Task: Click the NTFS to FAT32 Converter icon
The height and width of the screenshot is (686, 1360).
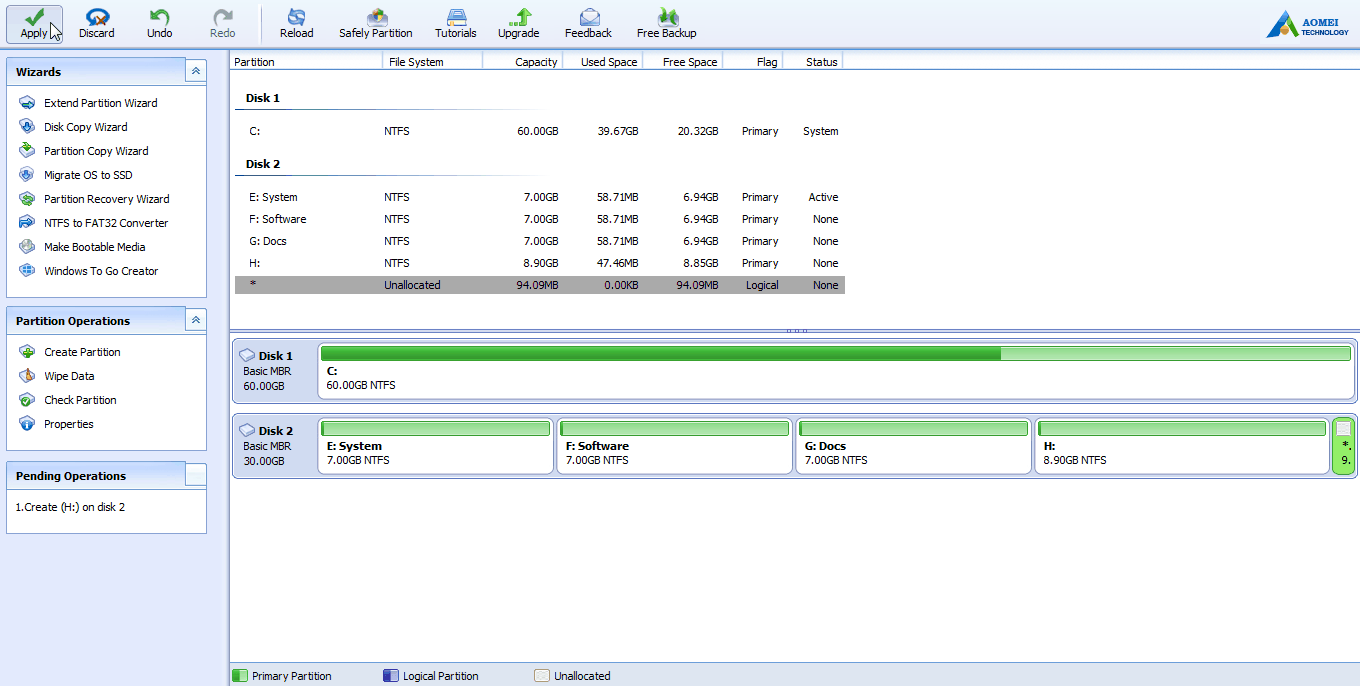Action: click(x=27, y=222)
